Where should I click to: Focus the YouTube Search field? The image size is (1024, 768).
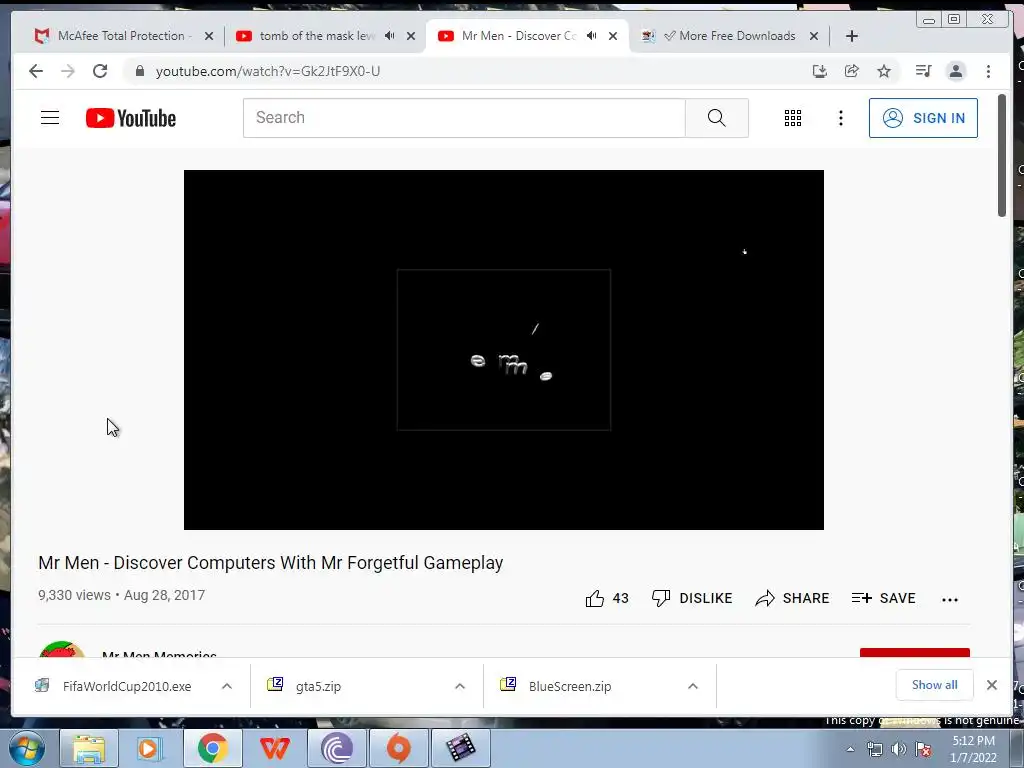[464, 118]
